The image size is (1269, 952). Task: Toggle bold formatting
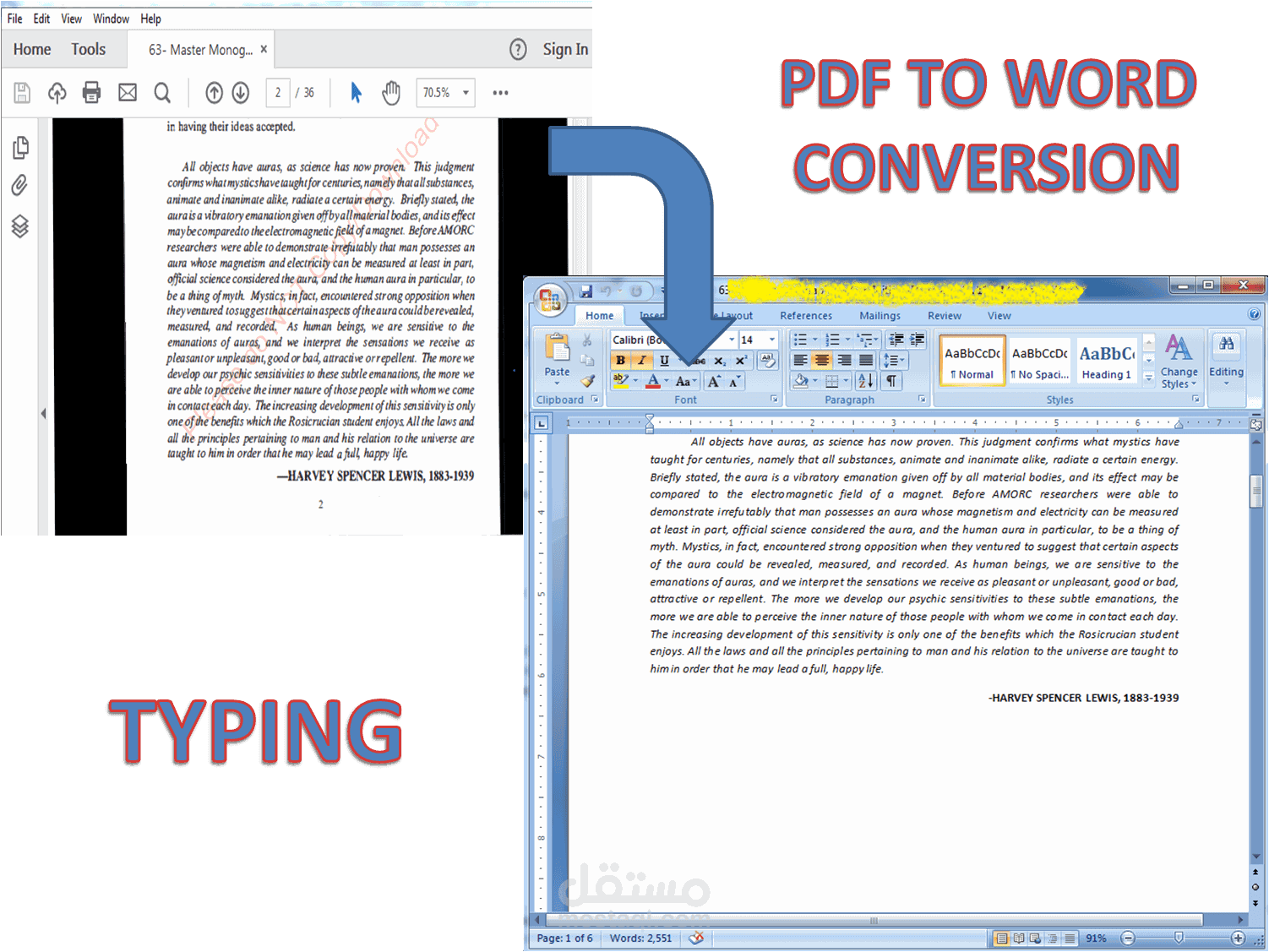[x=621, y=359]
